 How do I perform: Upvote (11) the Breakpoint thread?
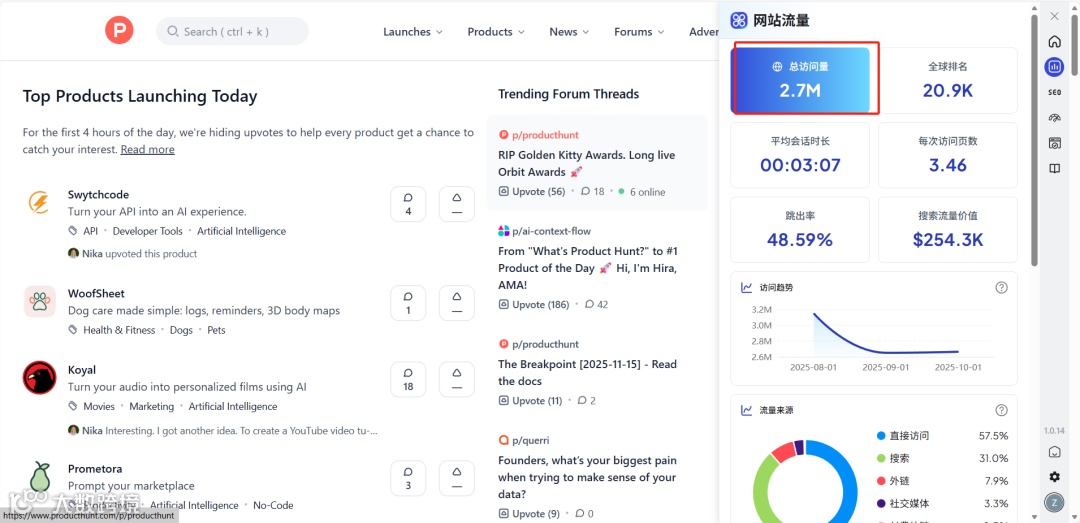click(530, 400)
